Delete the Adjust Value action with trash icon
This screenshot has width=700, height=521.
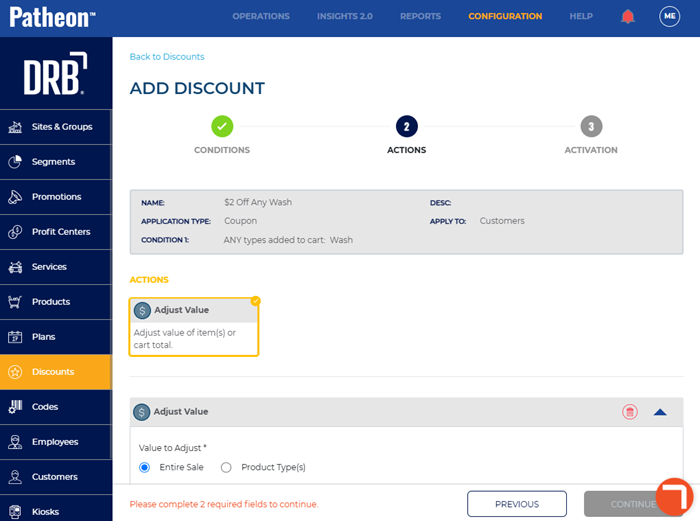click(x=630, y=412)
